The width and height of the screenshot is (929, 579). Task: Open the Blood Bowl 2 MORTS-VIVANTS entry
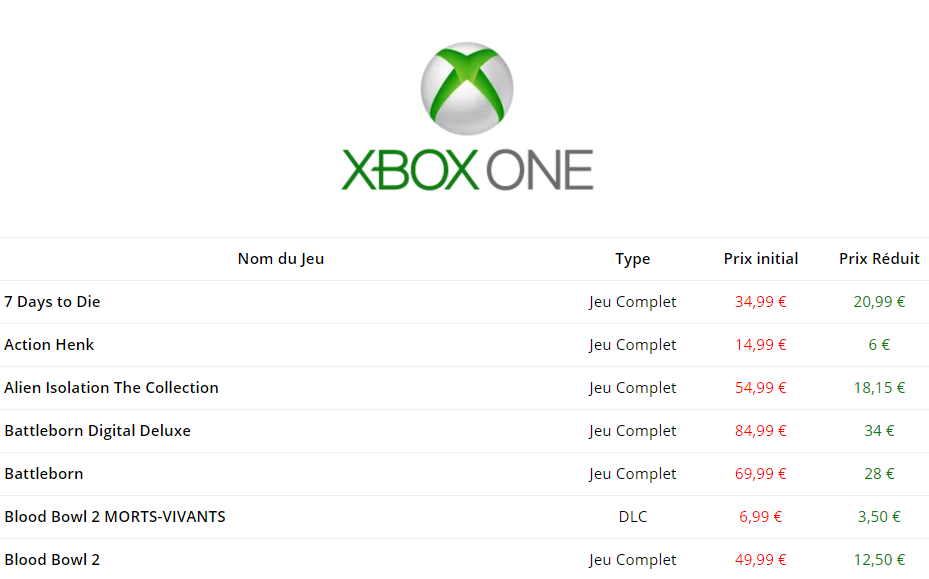click(115, 517)
